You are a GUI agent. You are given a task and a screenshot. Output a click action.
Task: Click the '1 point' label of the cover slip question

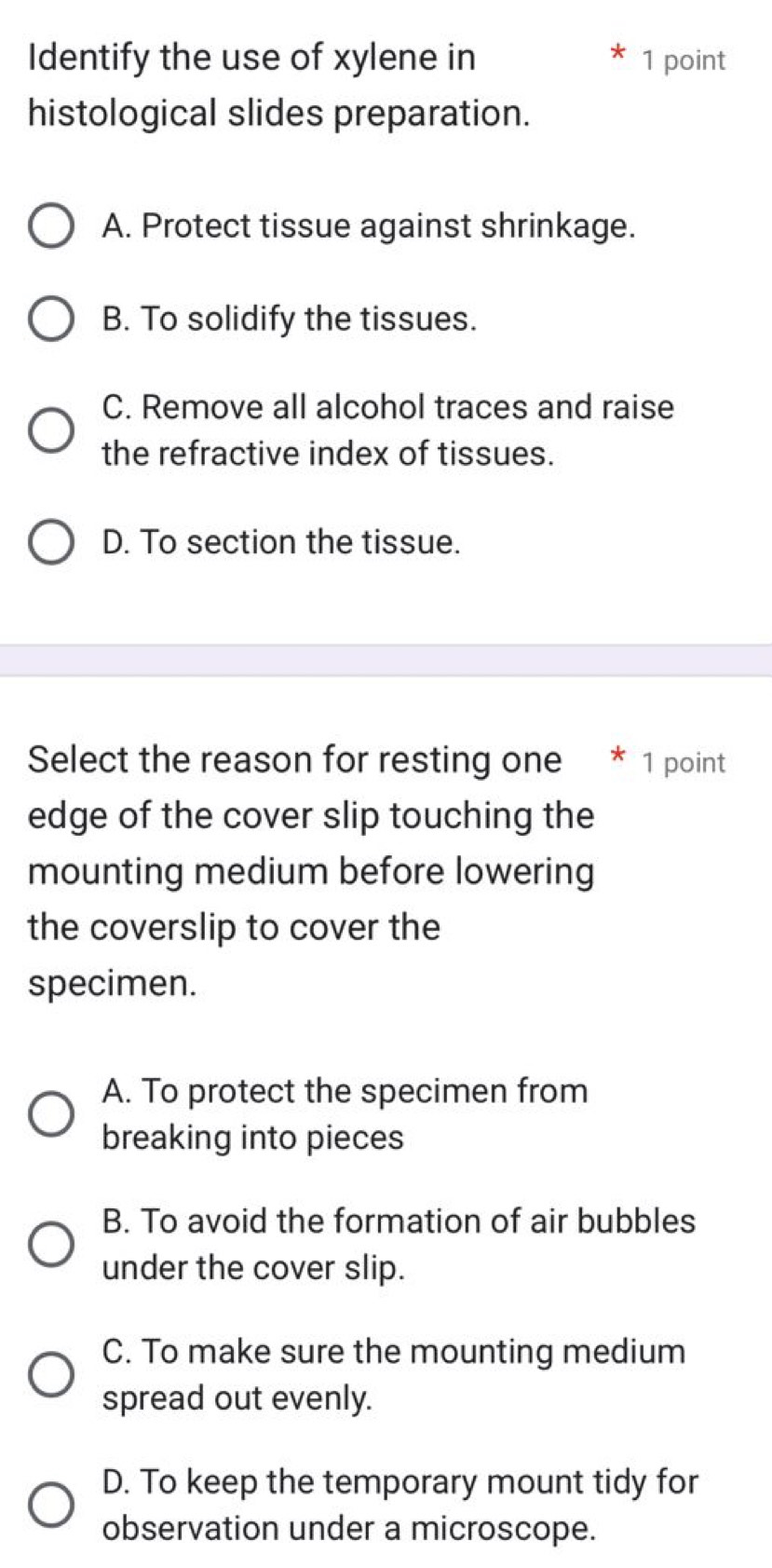click(683, 764)
